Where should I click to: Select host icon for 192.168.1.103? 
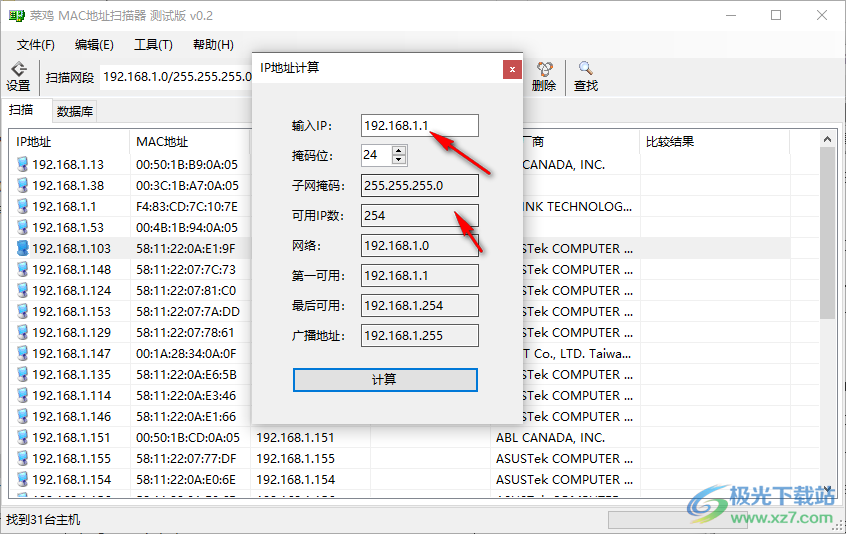click(x=23, y=248)
